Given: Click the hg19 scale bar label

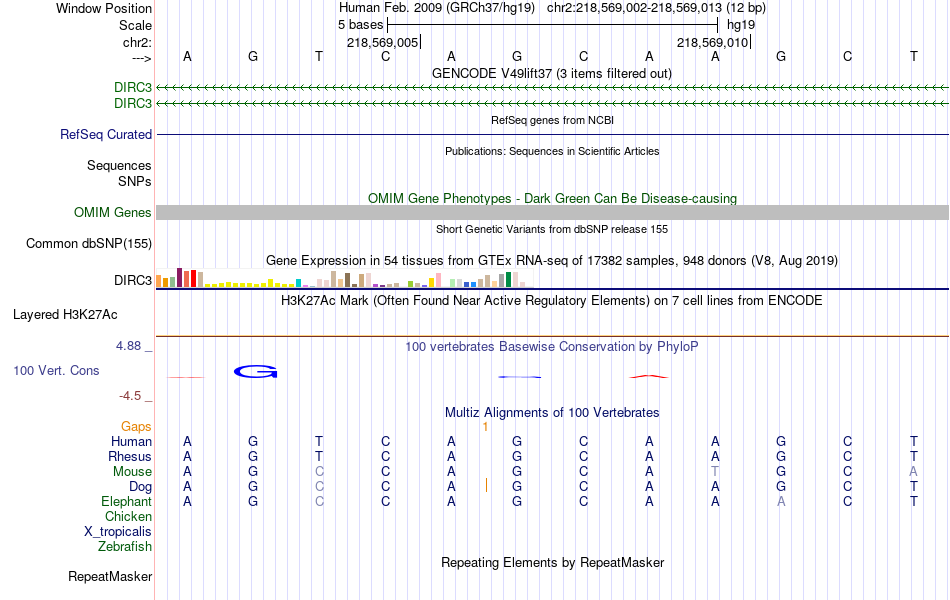Looking at the screenshot, I should [x=741, y=25].
